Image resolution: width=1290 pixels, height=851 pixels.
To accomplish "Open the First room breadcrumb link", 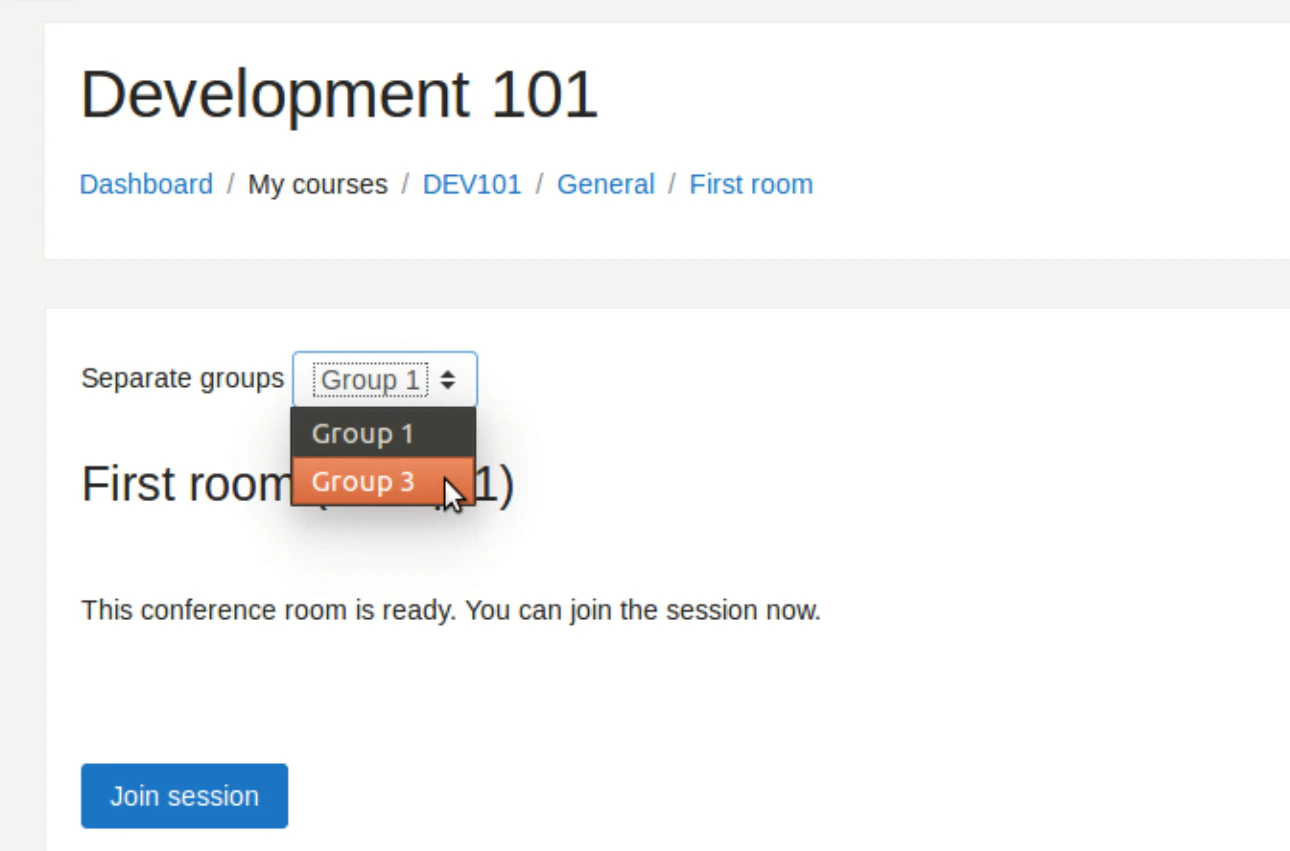I will click(x=751, y=184).
